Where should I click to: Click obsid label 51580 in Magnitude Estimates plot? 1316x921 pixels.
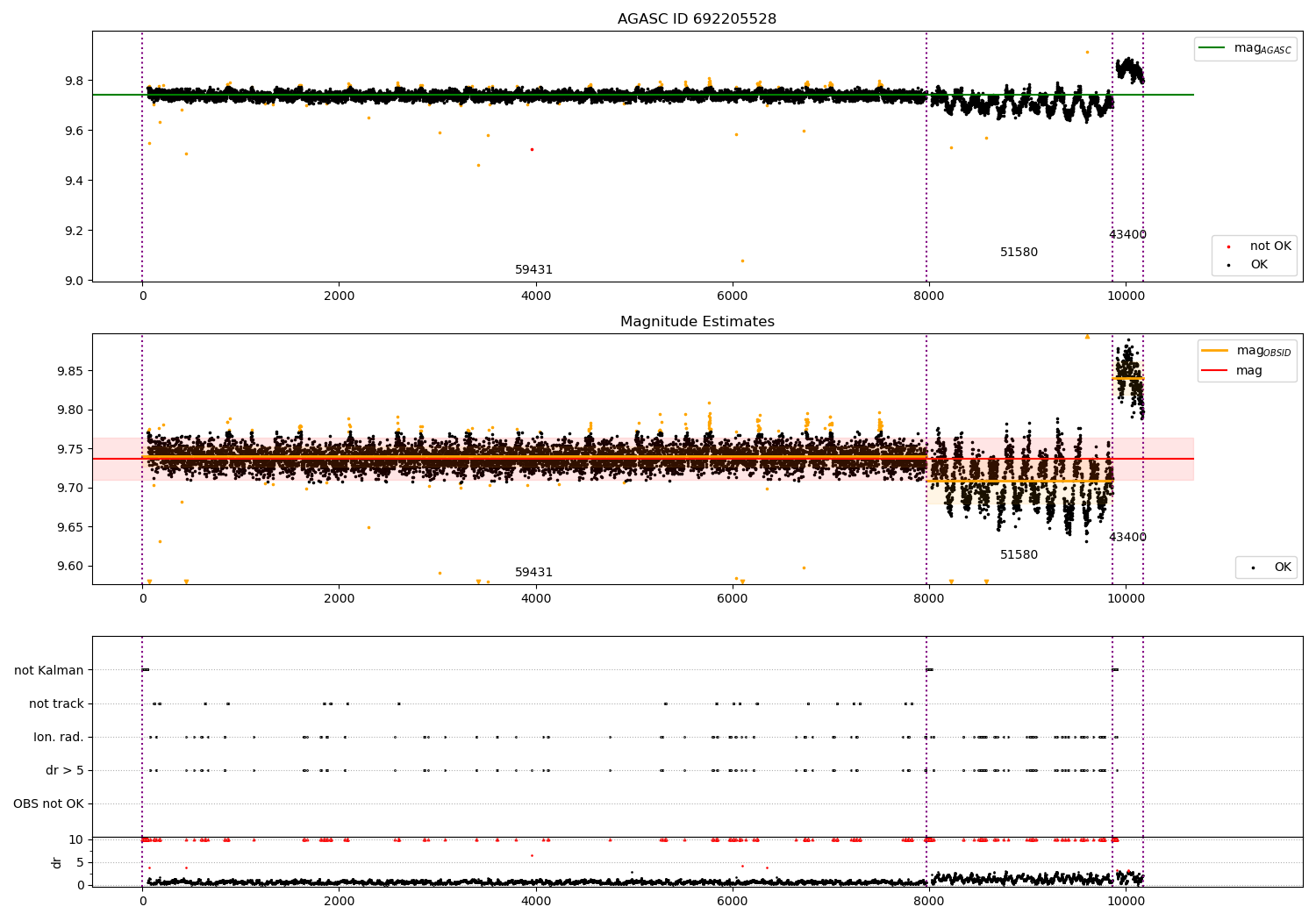(x=1019, y=554)
